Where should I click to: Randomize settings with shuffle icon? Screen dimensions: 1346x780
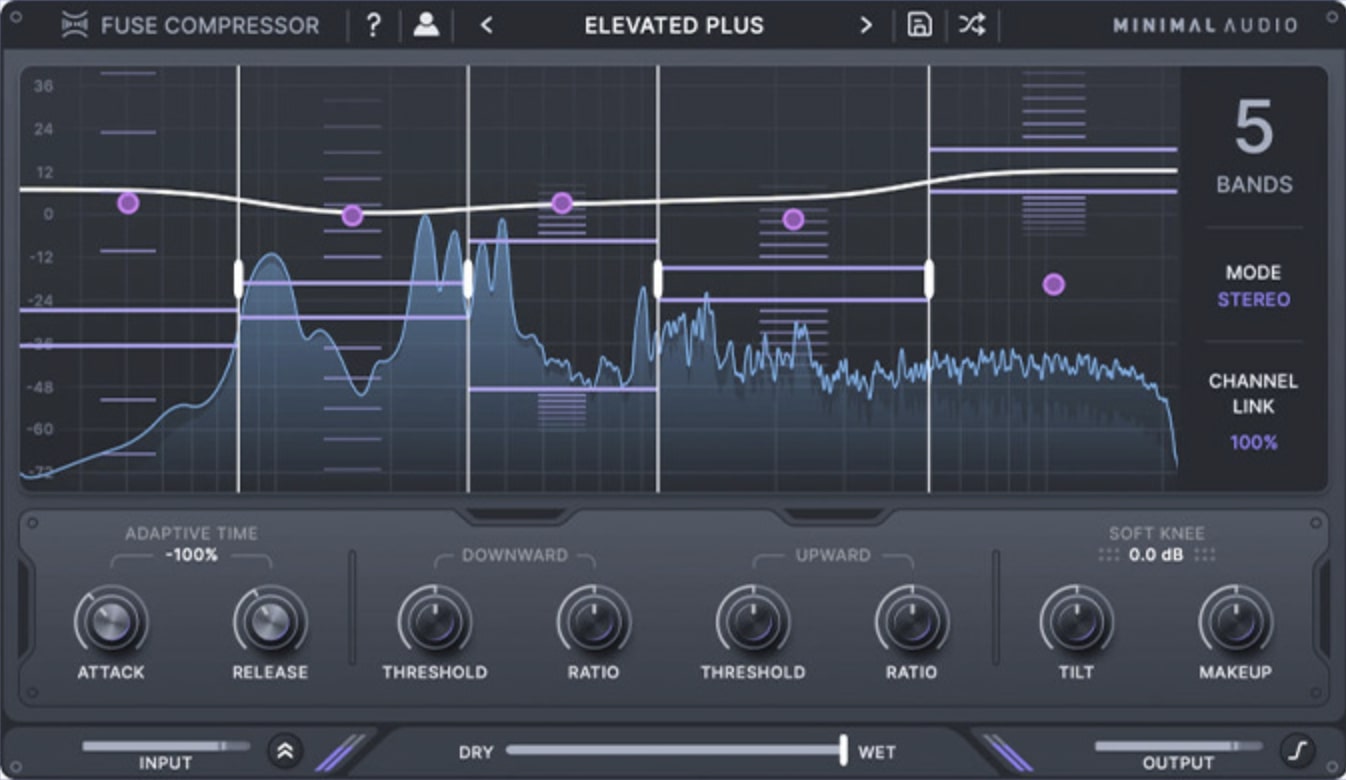click(972, 26)
